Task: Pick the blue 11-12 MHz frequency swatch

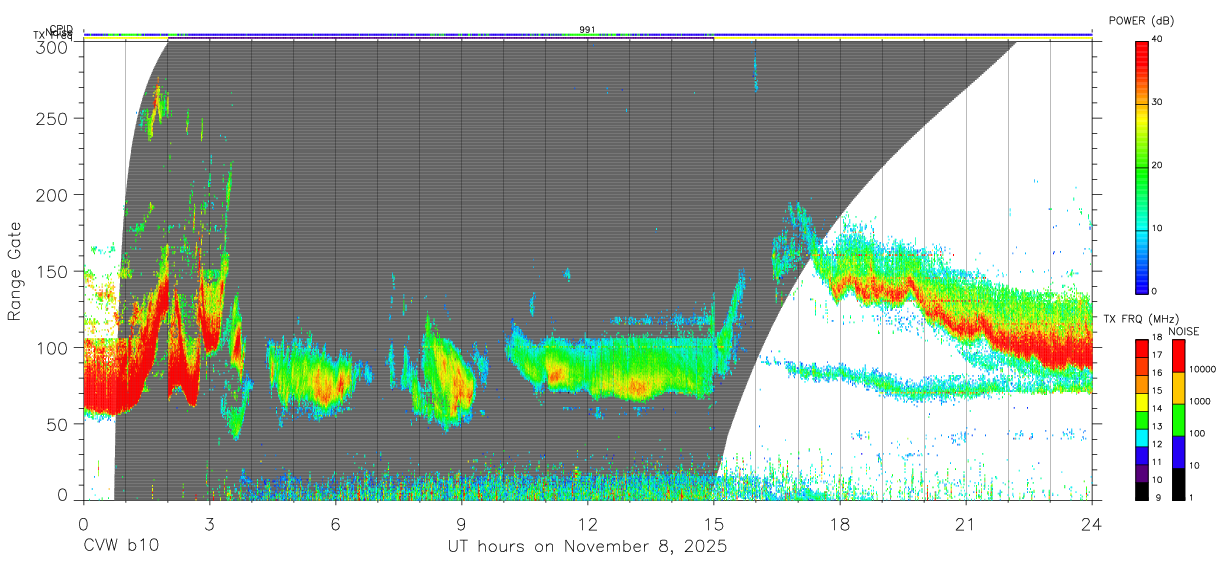Action: [x=1142, y=456]
